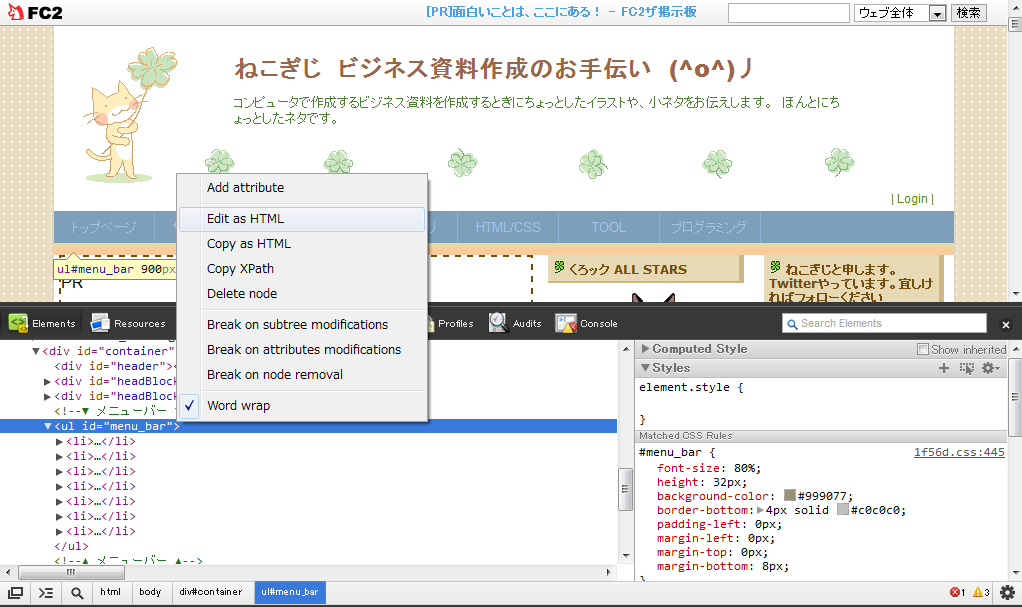Click the cat with clover illustration
The width and height of the screenshot is (1022, 607).
click(x=129, y=114)
